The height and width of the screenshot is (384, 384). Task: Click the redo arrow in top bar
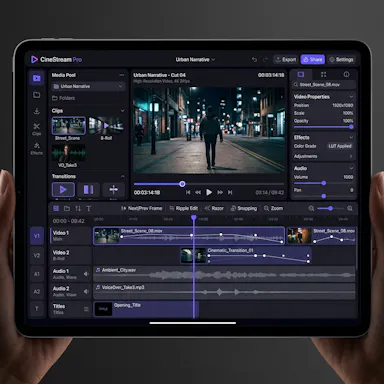[x=265, y=60]
